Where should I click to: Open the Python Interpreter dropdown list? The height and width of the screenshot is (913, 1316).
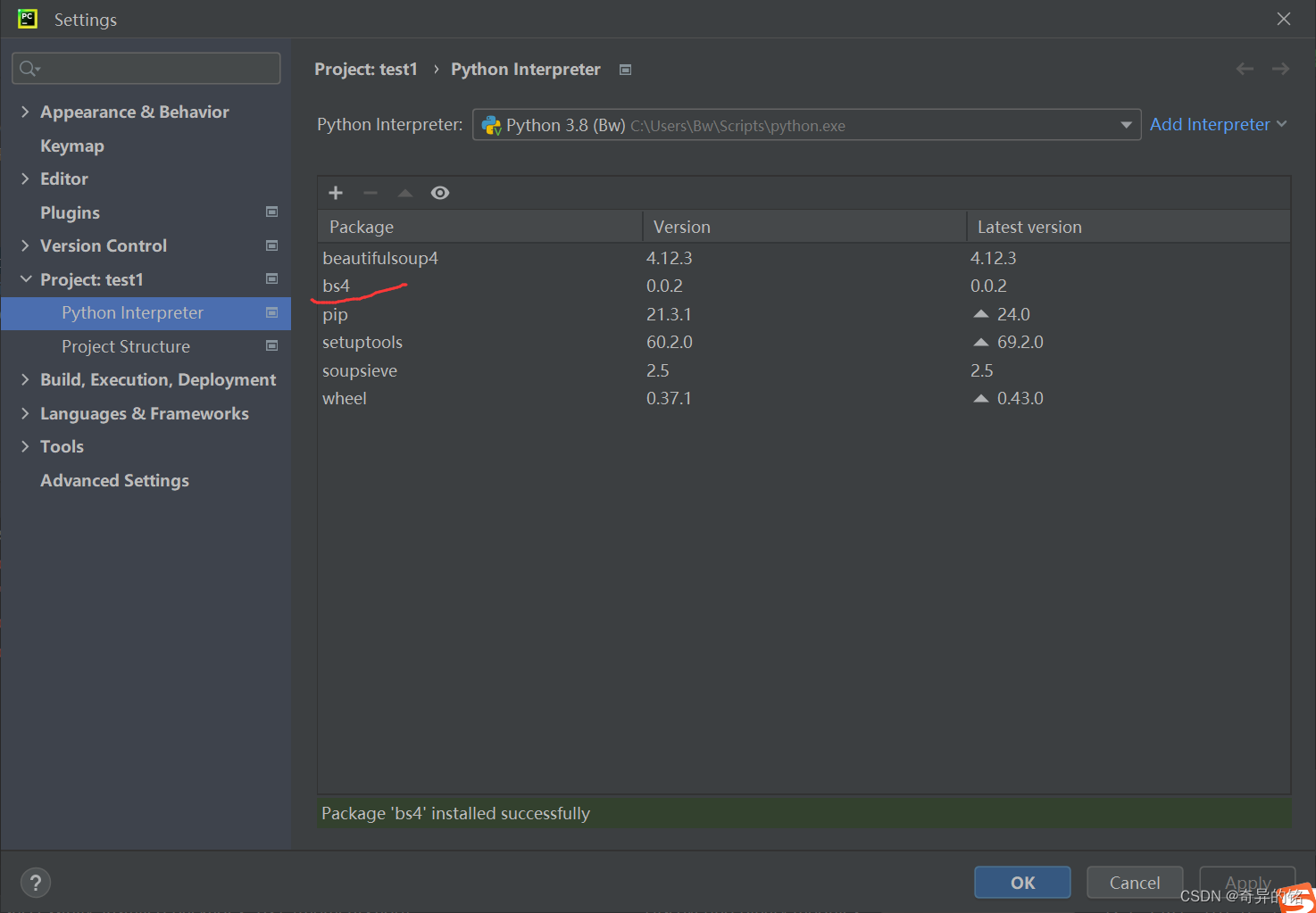[1125, 125]
